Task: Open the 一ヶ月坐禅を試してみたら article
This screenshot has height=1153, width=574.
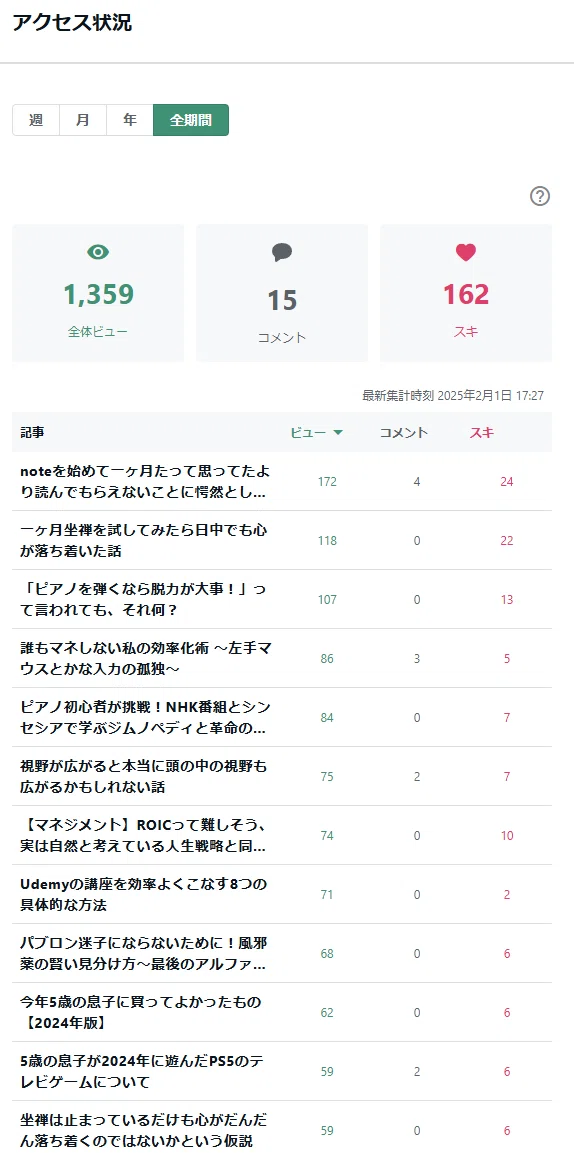Action: pos(143,540)
